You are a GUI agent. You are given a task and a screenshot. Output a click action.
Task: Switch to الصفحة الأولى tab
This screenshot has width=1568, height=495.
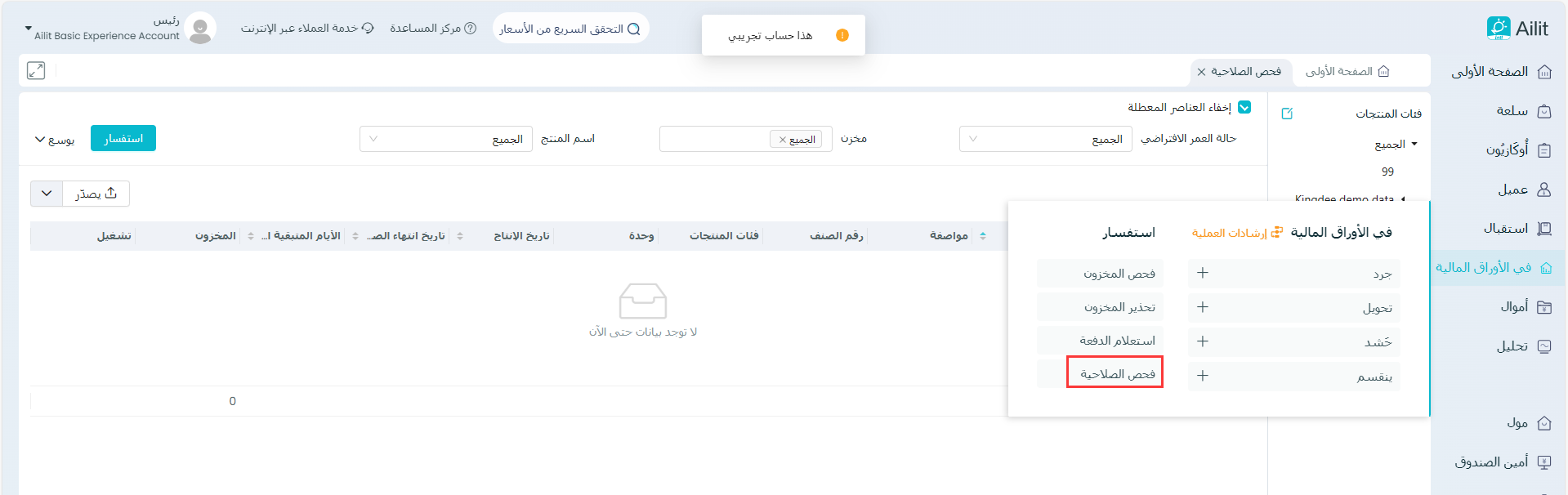(1347, 72)
